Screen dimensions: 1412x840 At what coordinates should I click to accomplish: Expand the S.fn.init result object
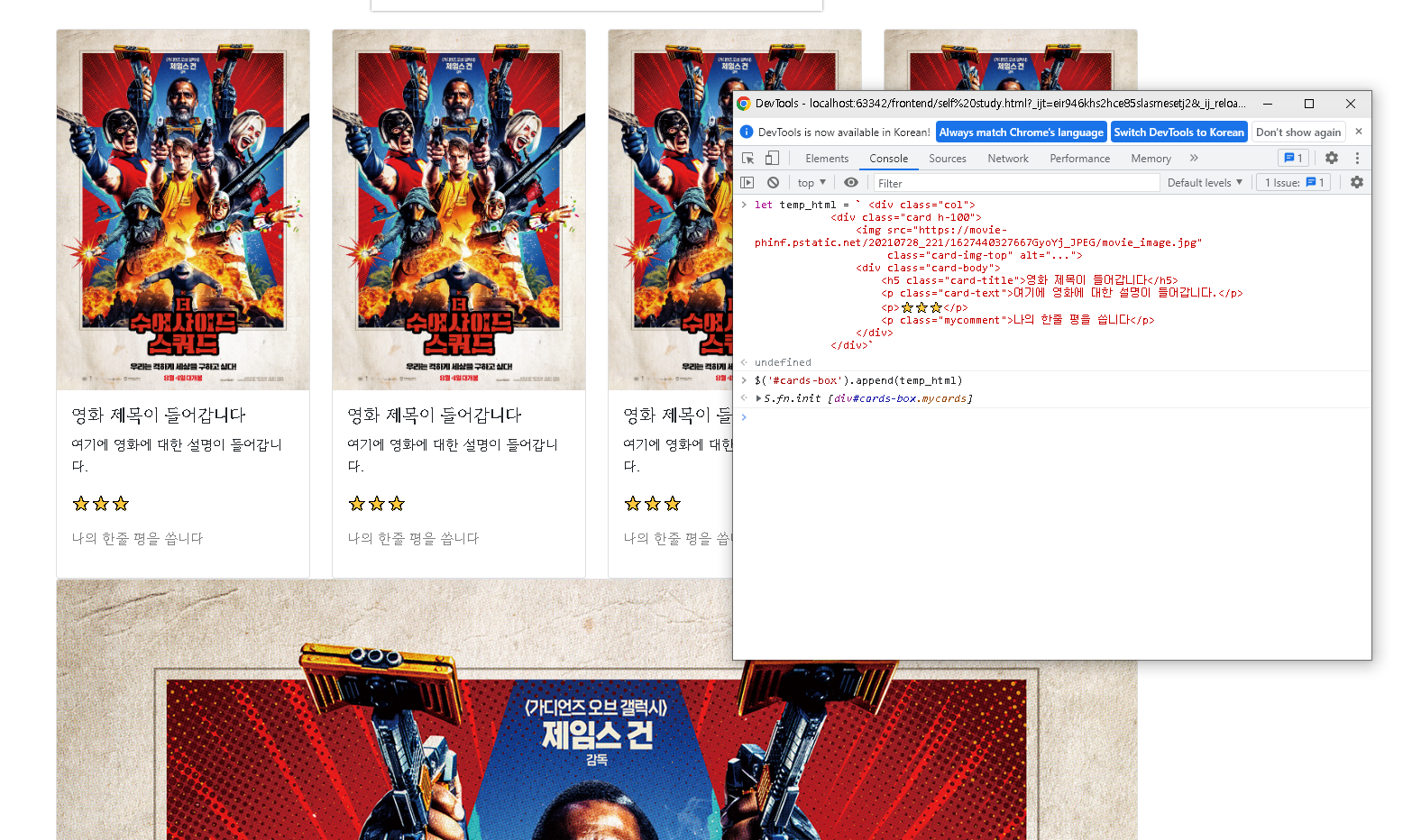[759, 398]
